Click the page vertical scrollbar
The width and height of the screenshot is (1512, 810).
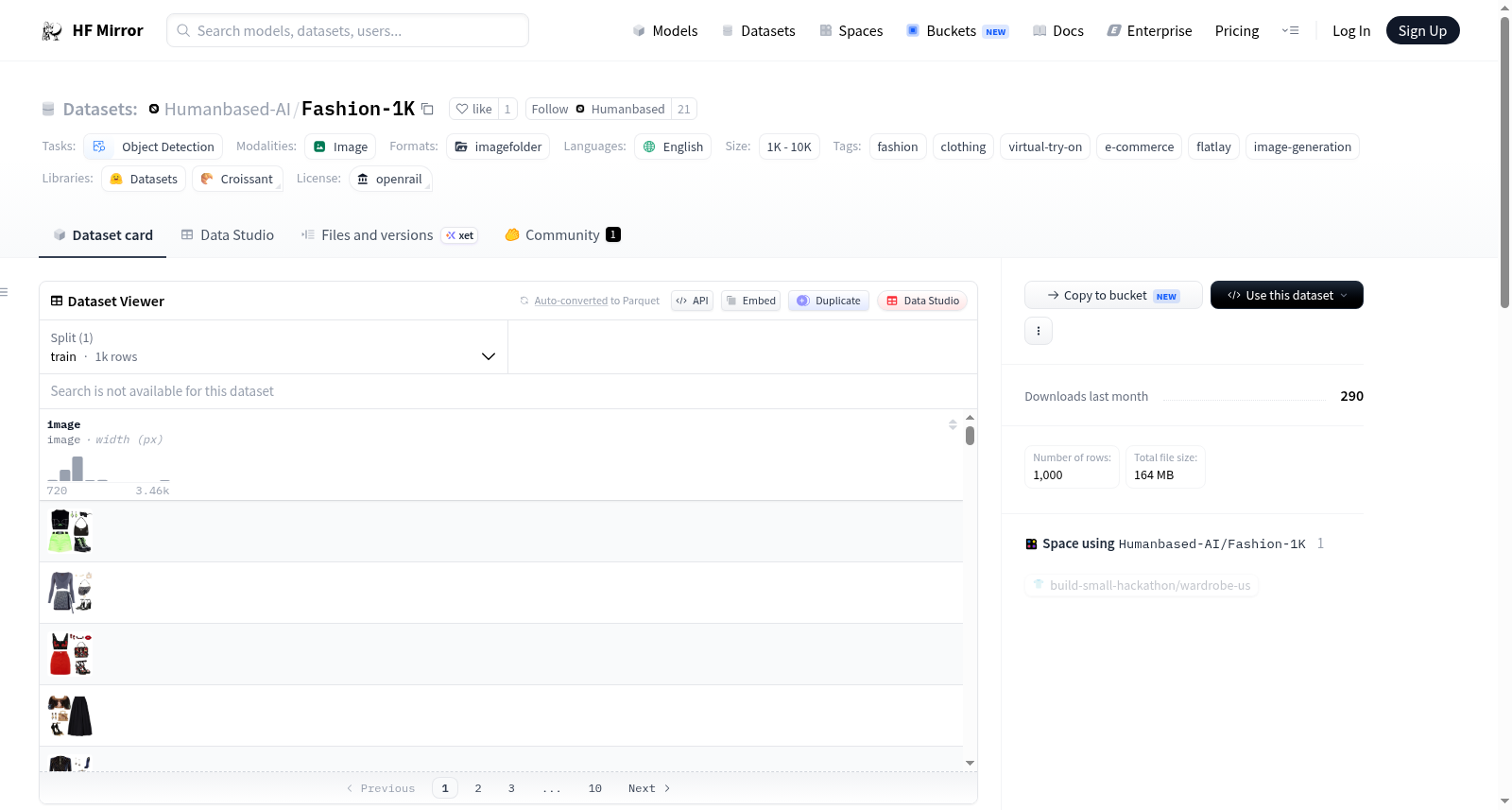click(1504, 163)
